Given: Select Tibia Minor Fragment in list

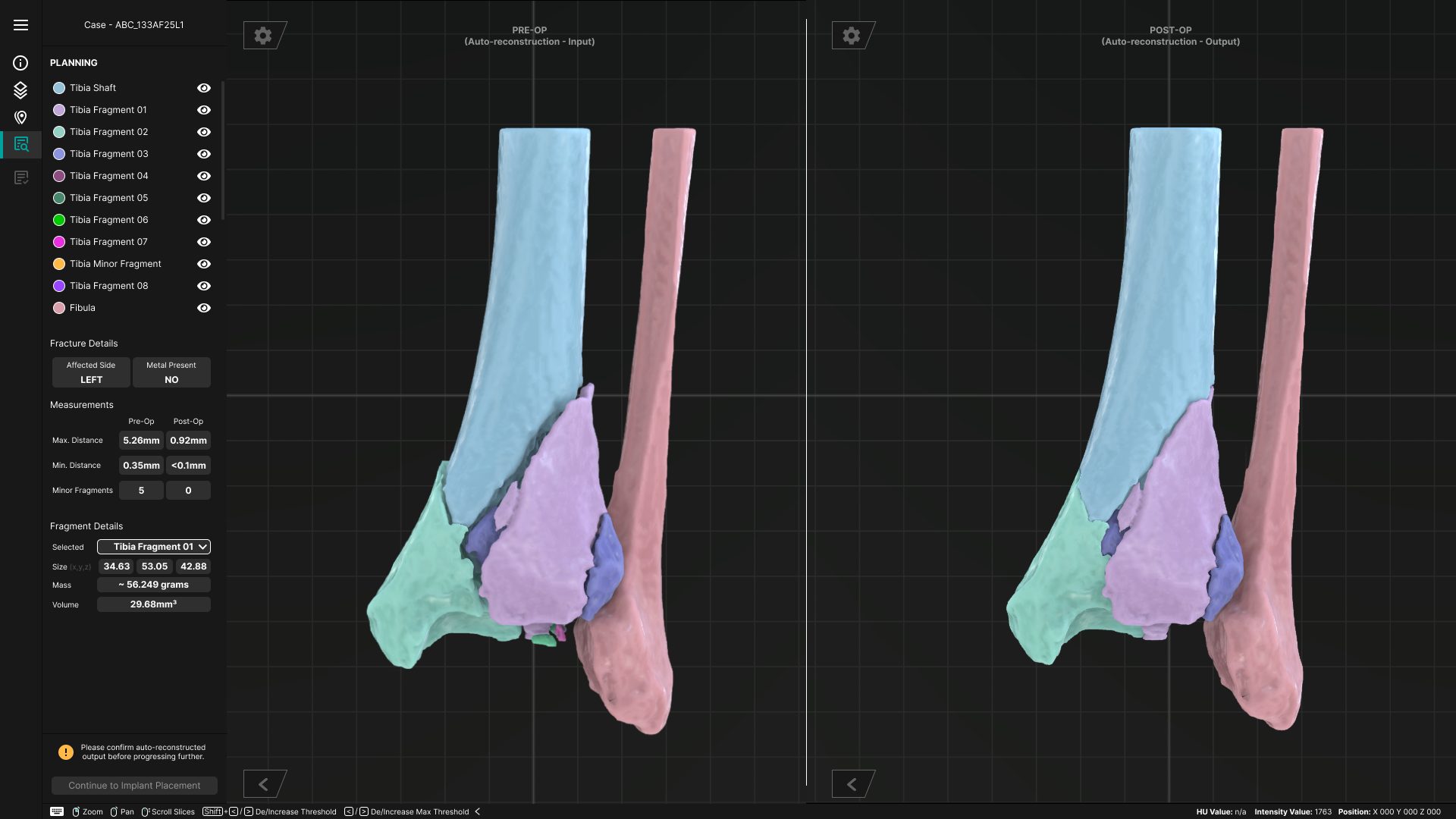Looking at the screenshot, I should click(115, 264).
